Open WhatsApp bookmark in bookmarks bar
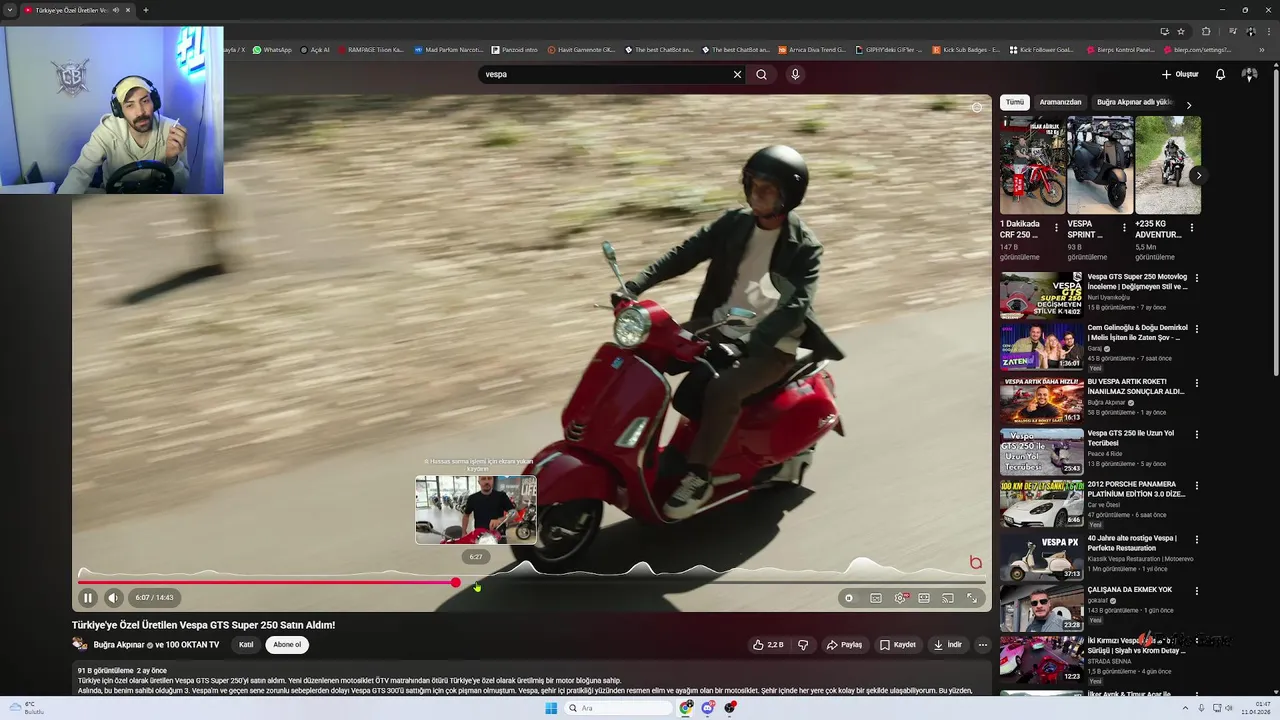1280x720 pixels. click(272, 49)
